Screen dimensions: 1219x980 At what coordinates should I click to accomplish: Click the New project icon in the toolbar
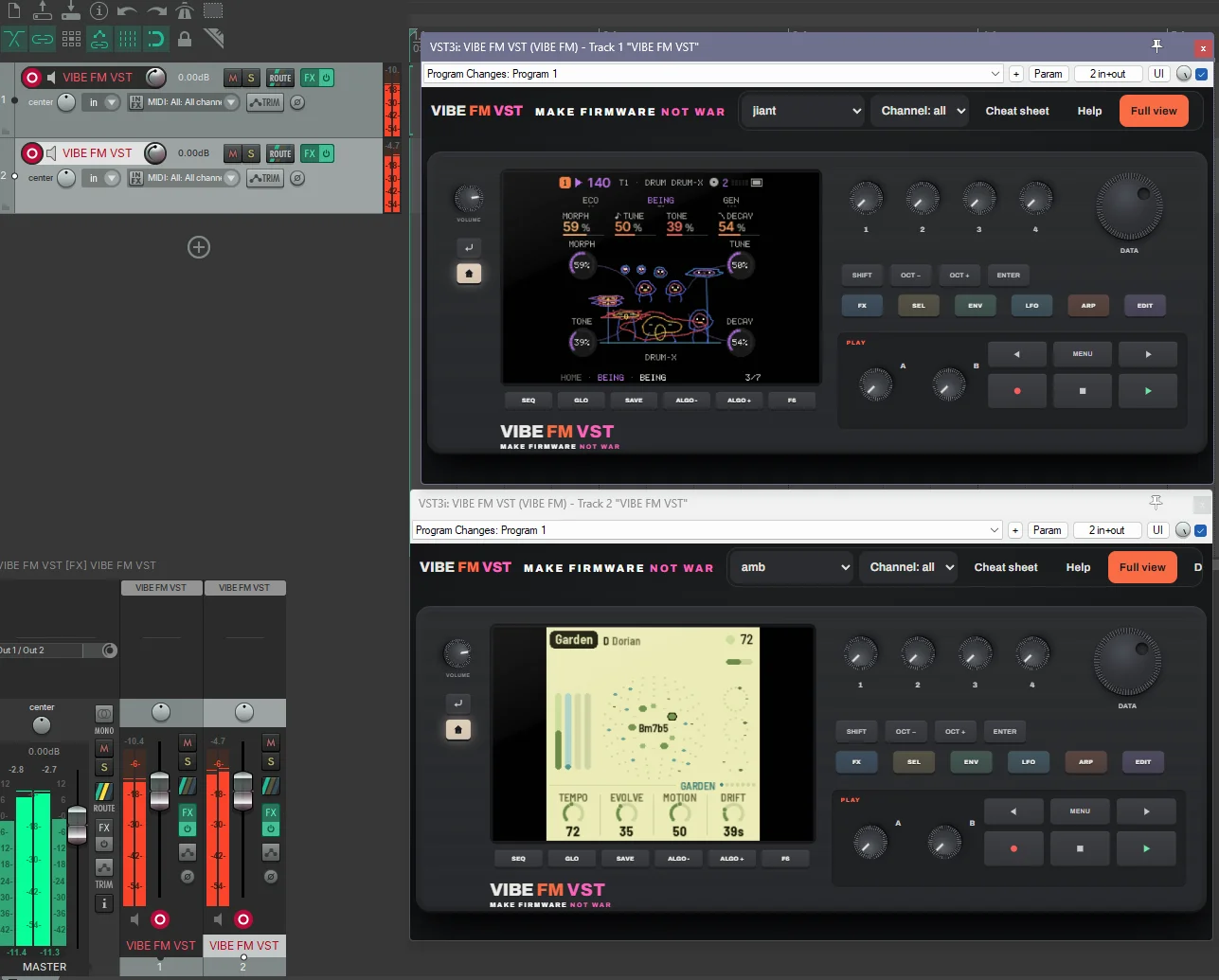point(13,10)
